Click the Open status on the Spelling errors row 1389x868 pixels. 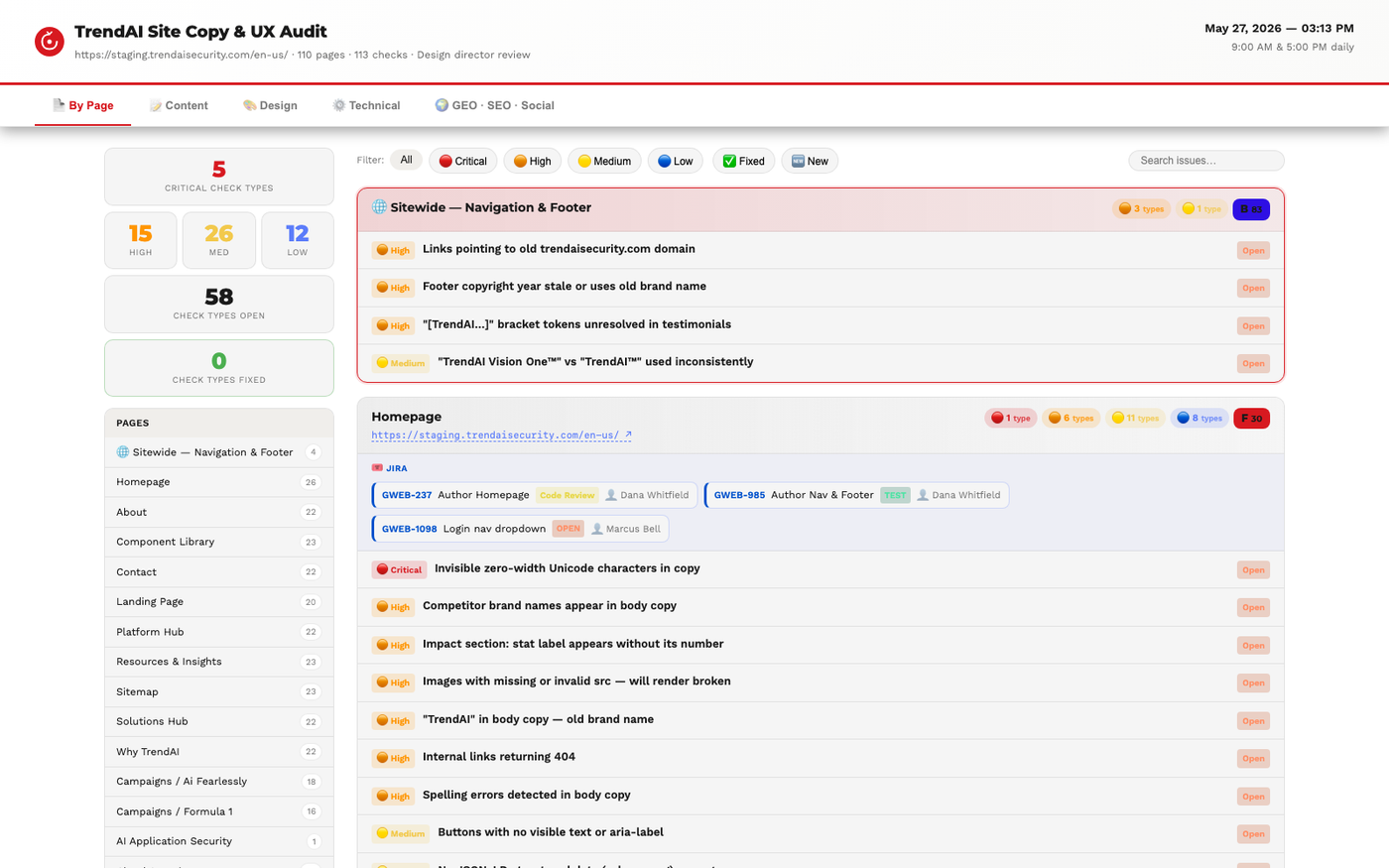pos(1253,796)
